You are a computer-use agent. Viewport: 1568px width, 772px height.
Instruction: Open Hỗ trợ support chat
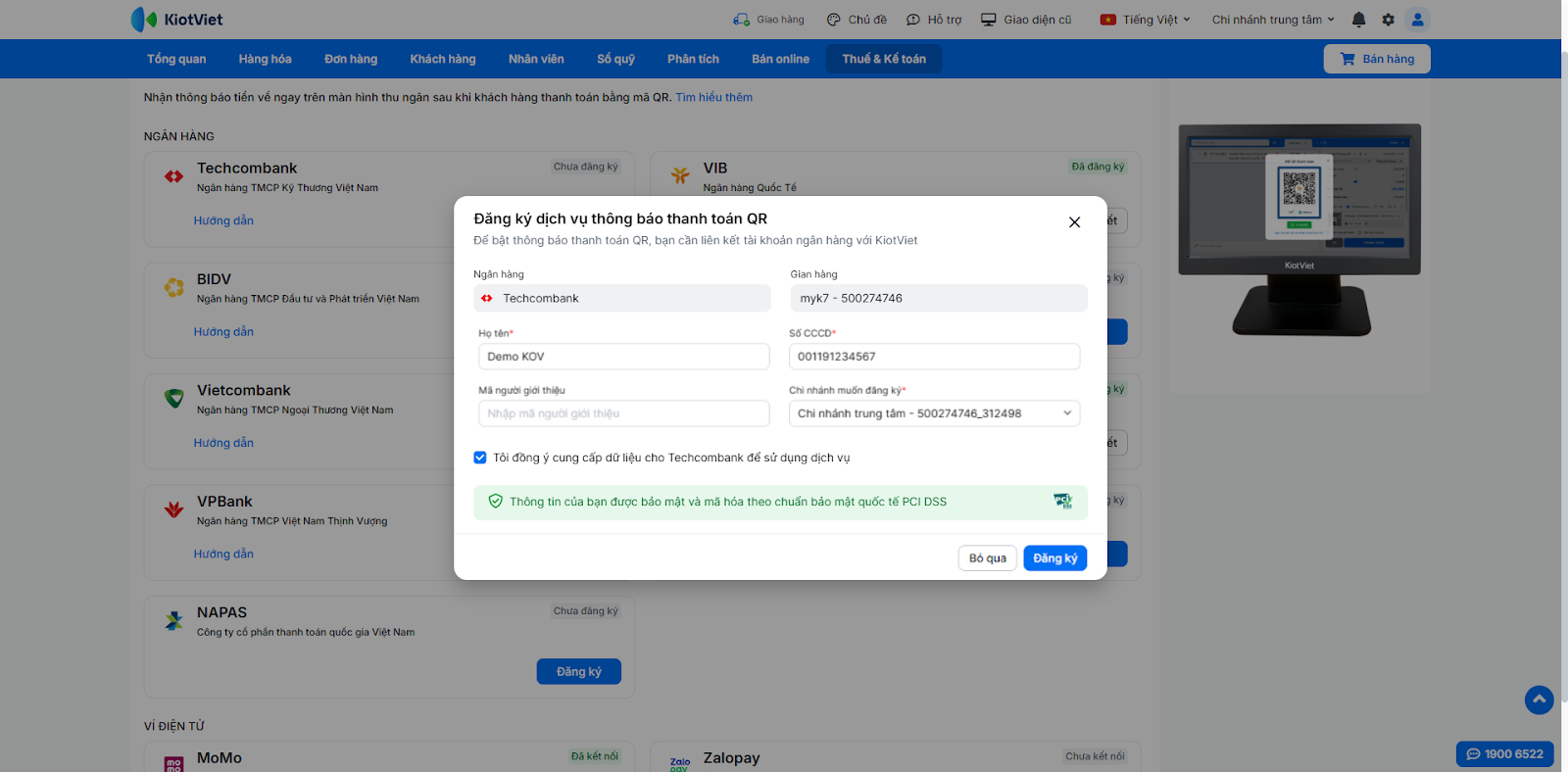pos(934,20)
